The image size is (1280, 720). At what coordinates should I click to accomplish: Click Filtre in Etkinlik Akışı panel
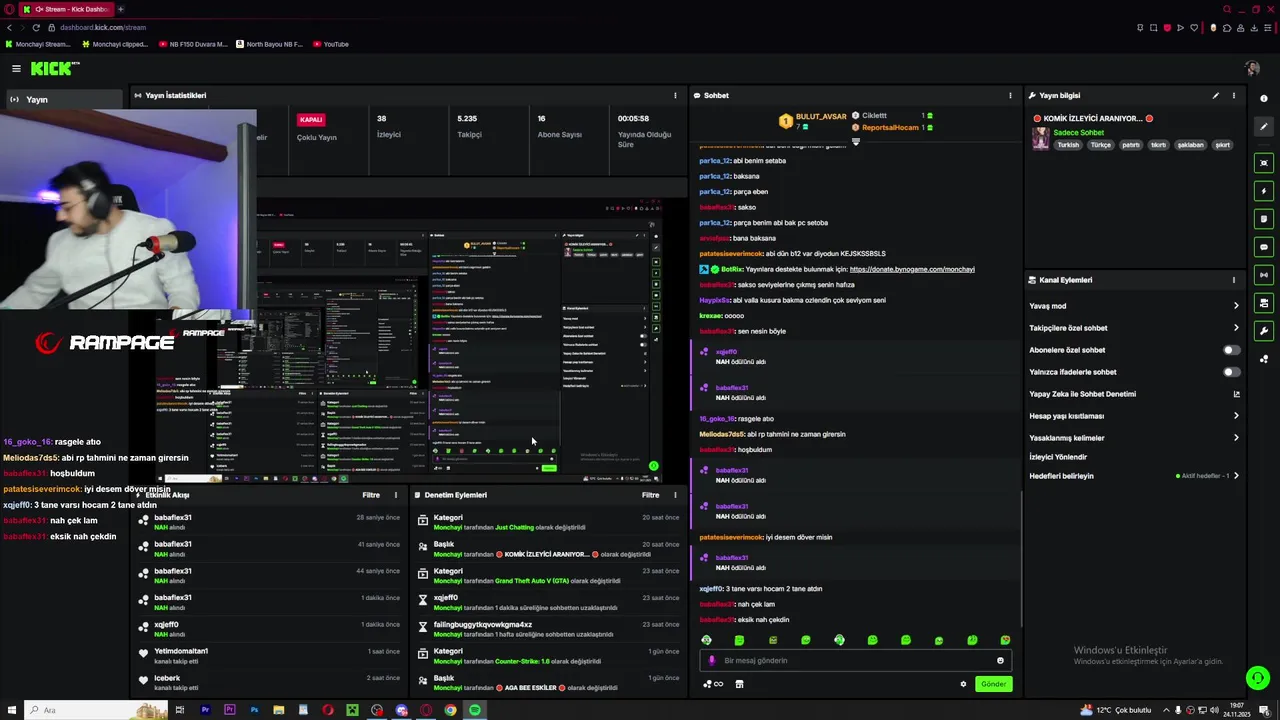click(371, 495)
